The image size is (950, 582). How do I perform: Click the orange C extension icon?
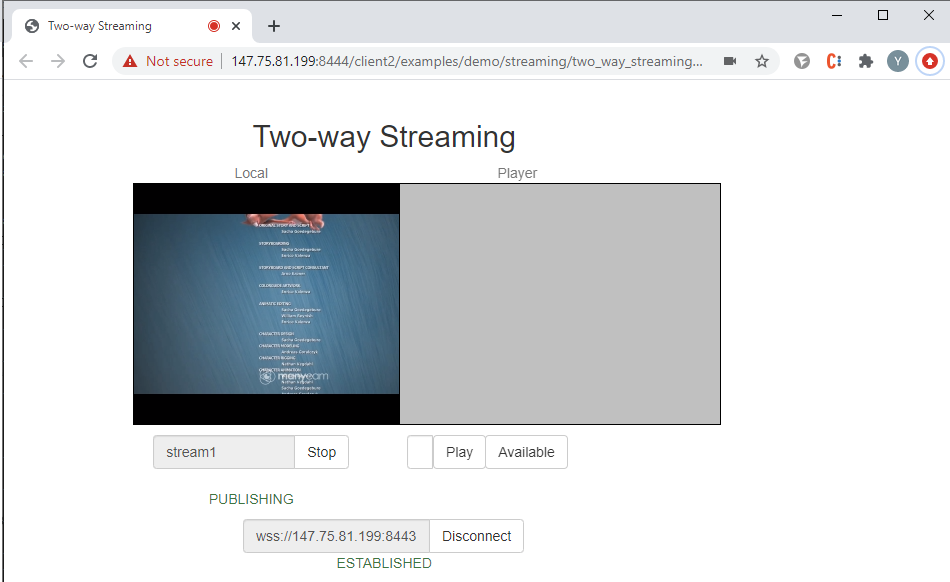click(834, 61)
